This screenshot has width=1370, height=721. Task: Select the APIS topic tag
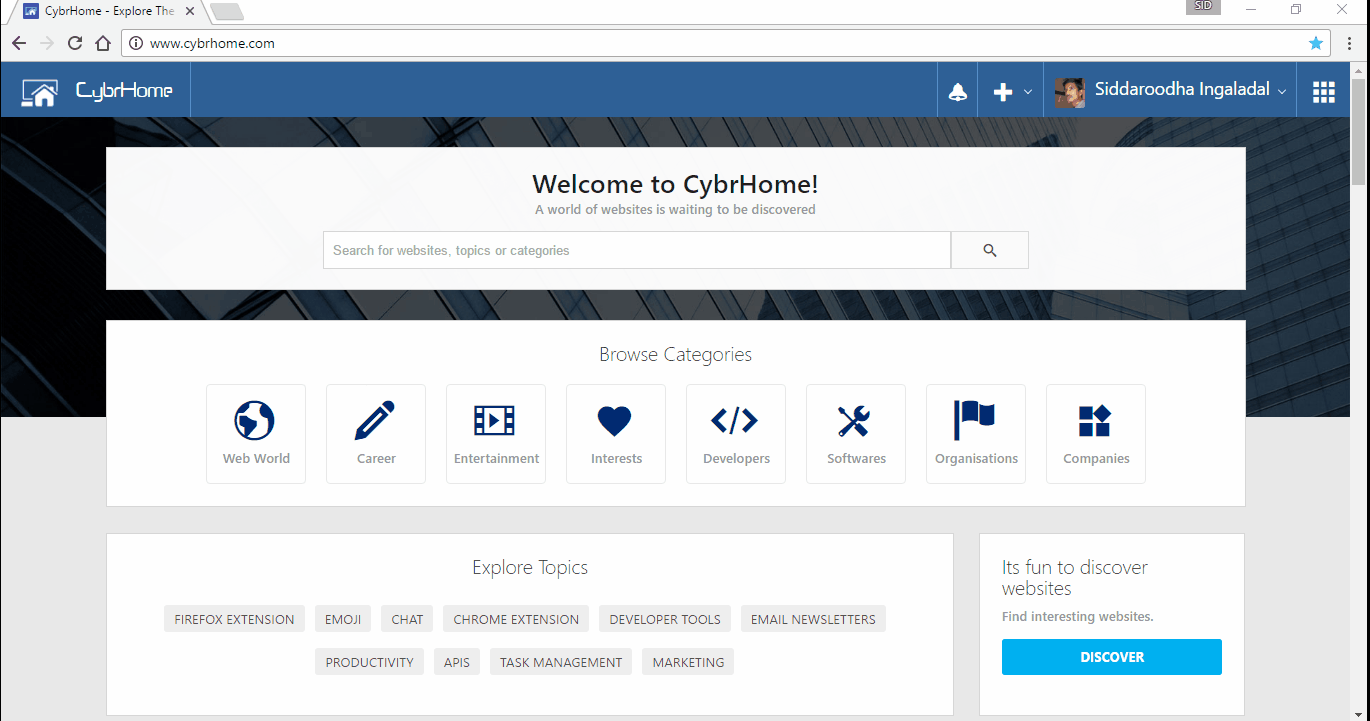pos(457,662)
